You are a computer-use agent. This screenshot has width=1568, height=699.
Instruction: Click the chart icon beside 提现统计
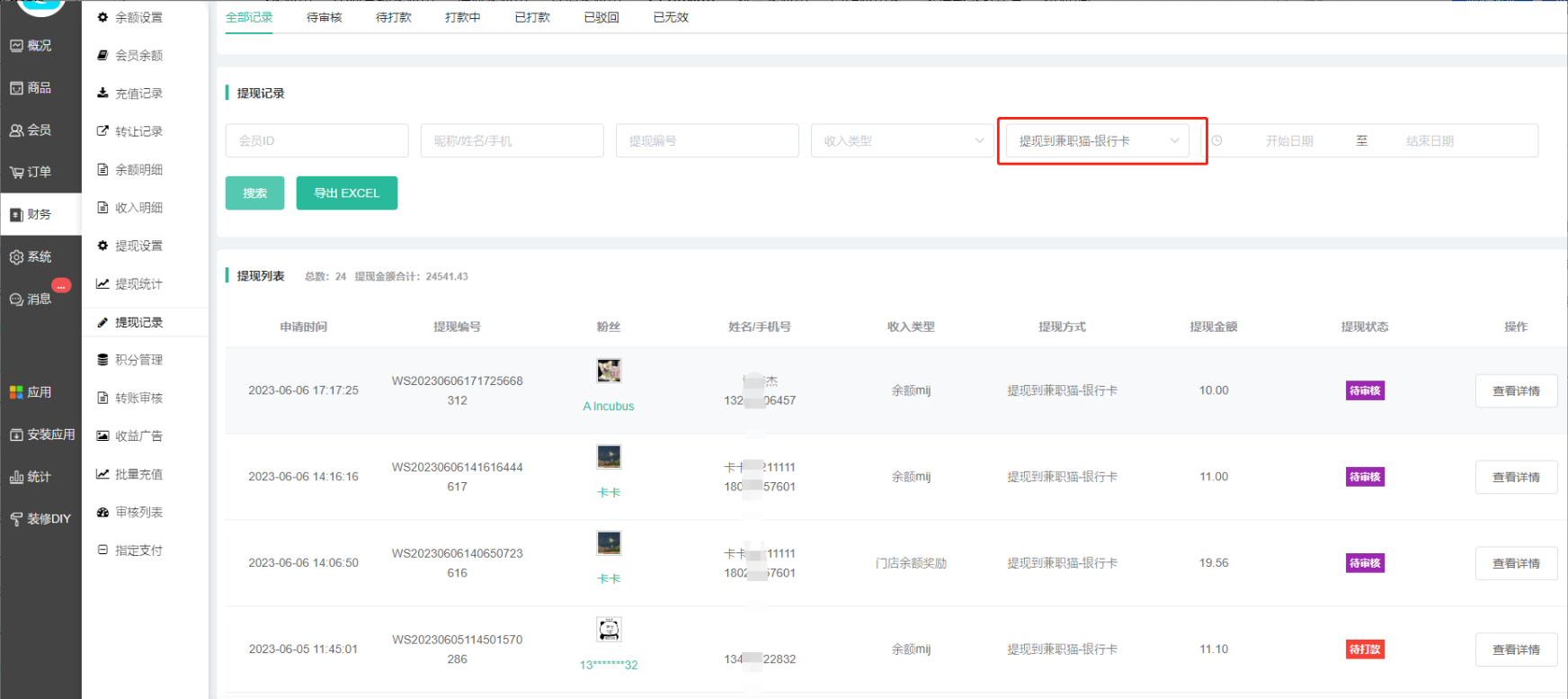102,284
